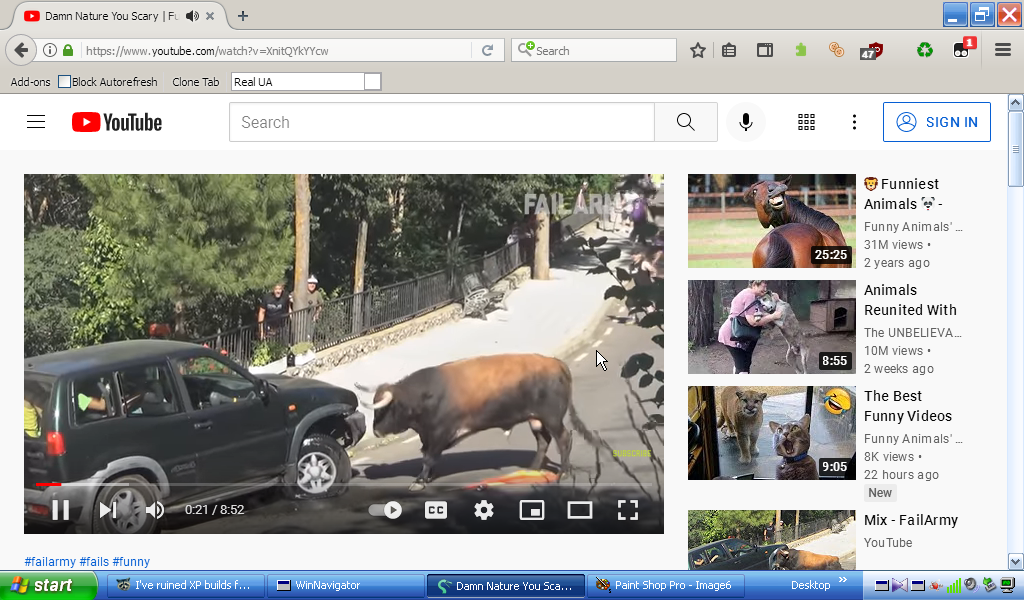
Task: Switch to I've ruined XP builds taskbar item
Action: click(185, 585)
